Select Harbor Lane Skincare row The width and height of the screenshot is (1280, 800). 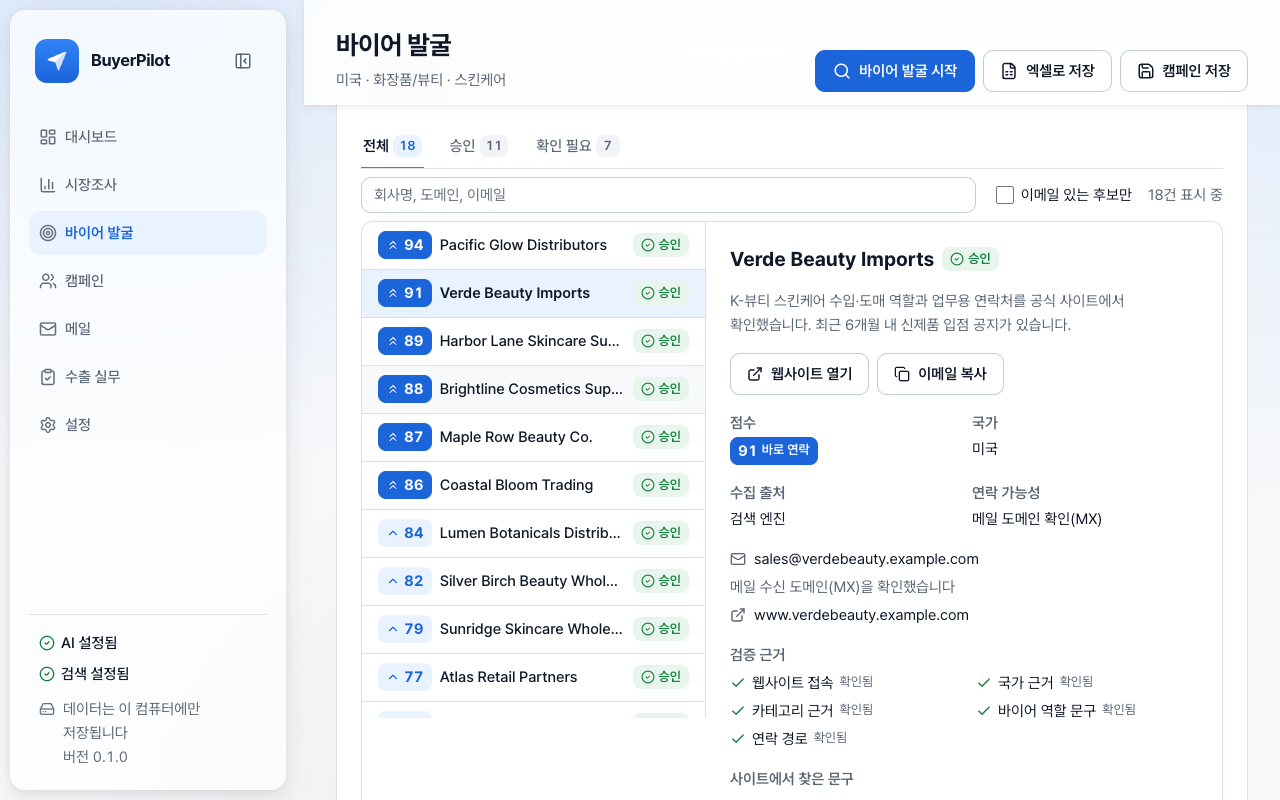[x=534, y=341]
